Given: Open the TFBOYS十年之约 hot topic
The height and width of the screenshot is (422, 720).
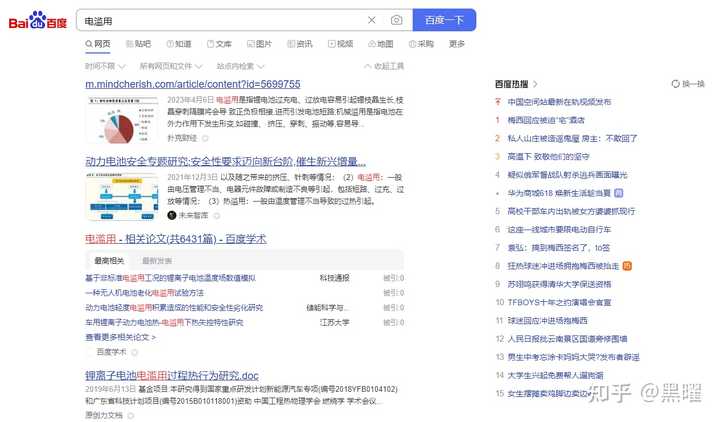Looking at the screenshot, I should coord(559,302).
